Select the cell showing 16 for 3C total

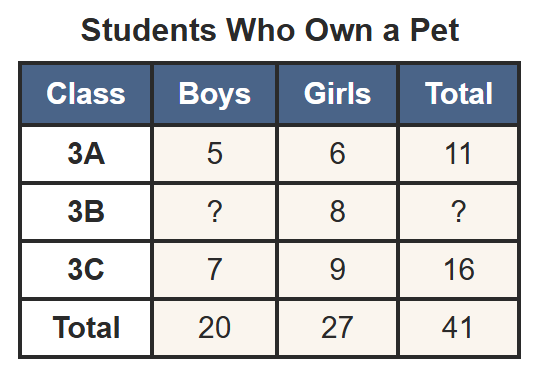(459, 270)
